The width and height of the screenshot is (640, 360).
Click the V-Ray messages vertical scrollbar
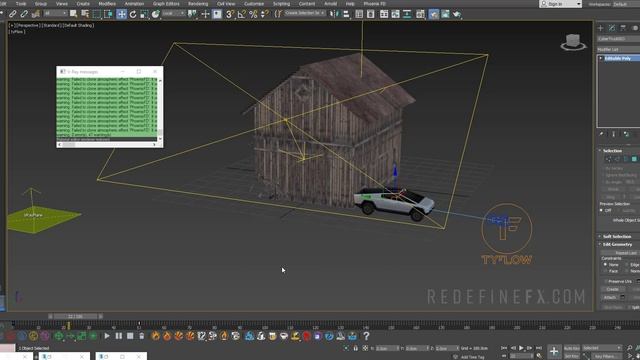pos(160,109)
